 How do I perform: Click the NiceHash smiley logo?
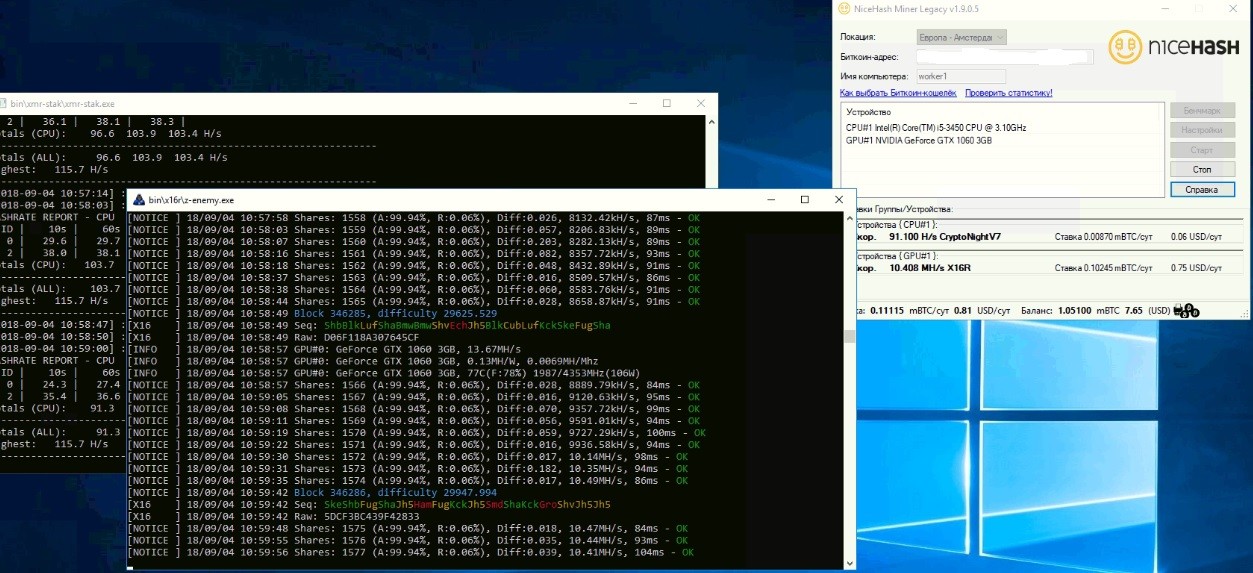click(1126, 47)
